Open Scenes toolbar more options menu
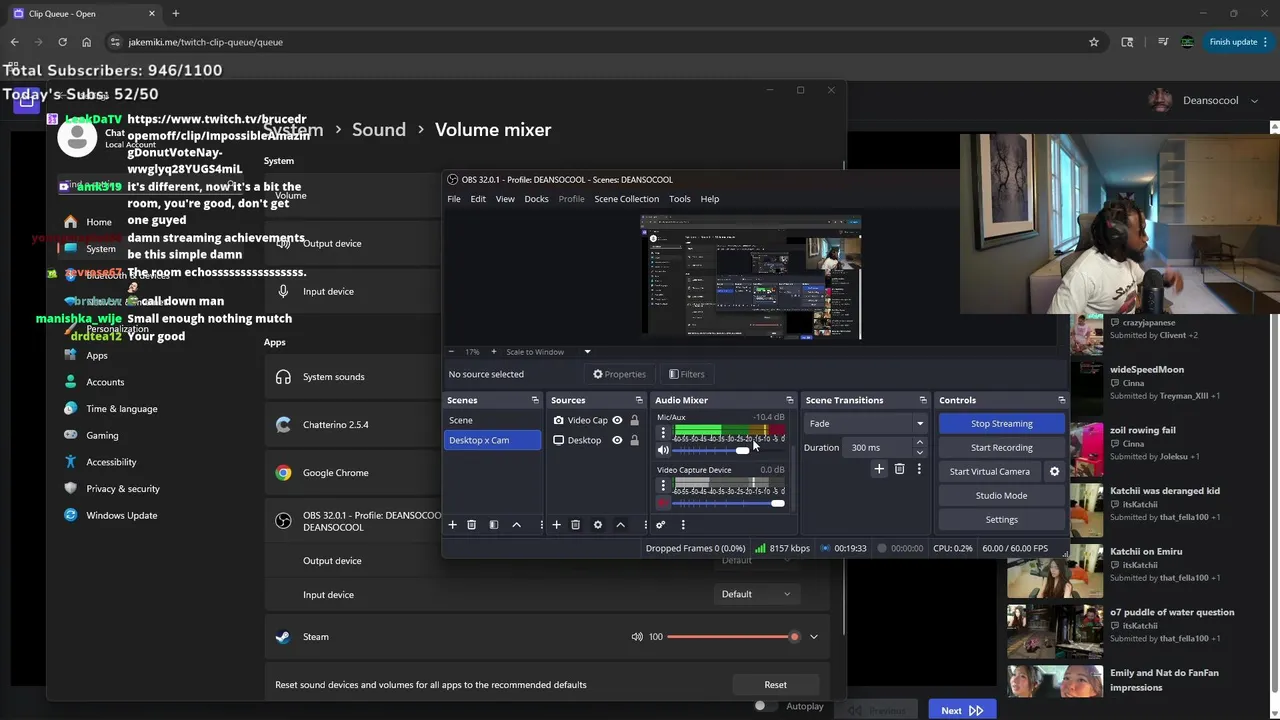This screenshot has width=1280, height=720. [x=541, y=525]
